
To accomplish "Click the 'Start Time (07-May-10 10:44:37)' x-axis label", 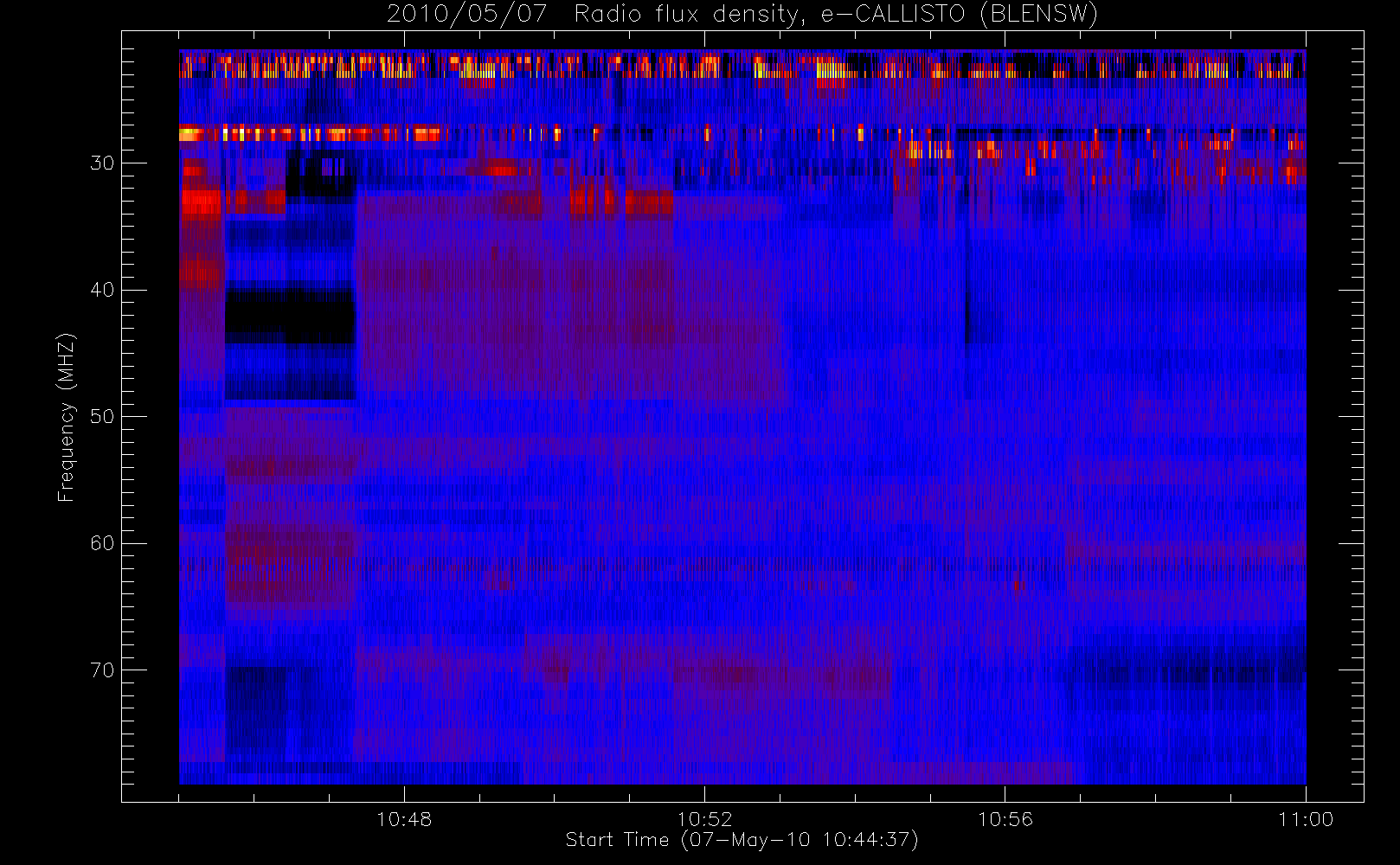I will [x=742, y=840].
